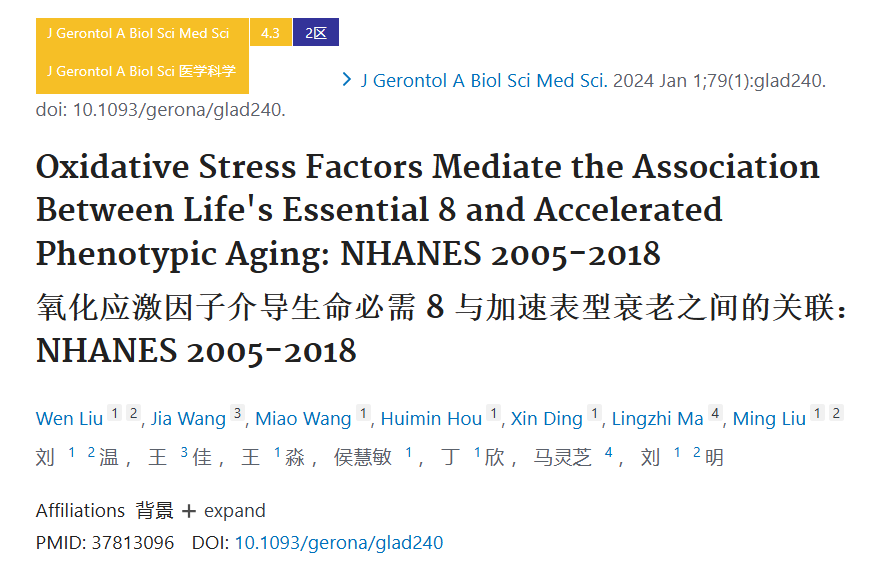The image size is (883, 572).
Task: Open the J Gerontol A Biol Sci Med Sci citation link
Action: tap(484, 81)
